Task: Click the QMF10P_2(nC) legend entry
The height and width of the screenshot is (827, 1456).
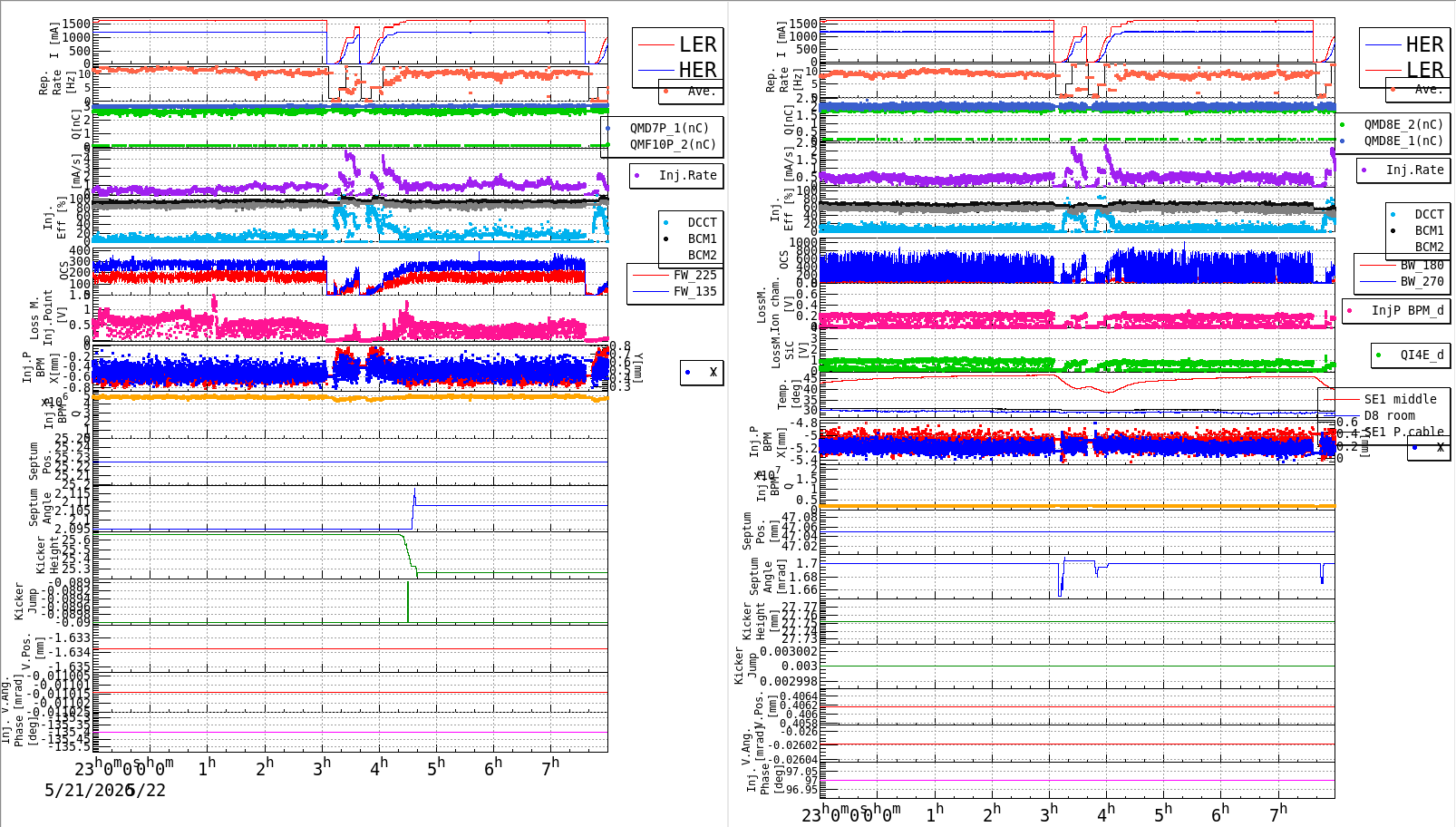Action: 673,144
